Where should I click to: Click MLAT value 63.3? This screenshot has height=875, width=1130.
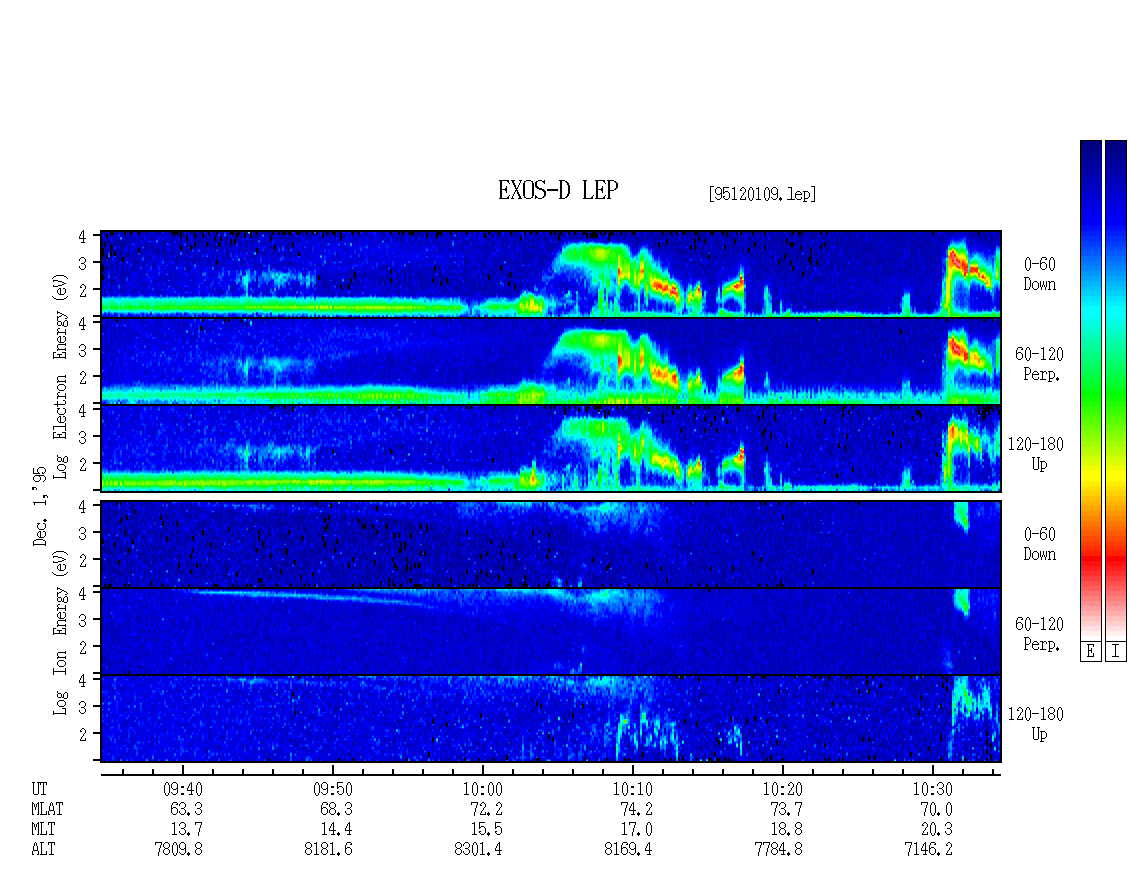coord(187,809)
